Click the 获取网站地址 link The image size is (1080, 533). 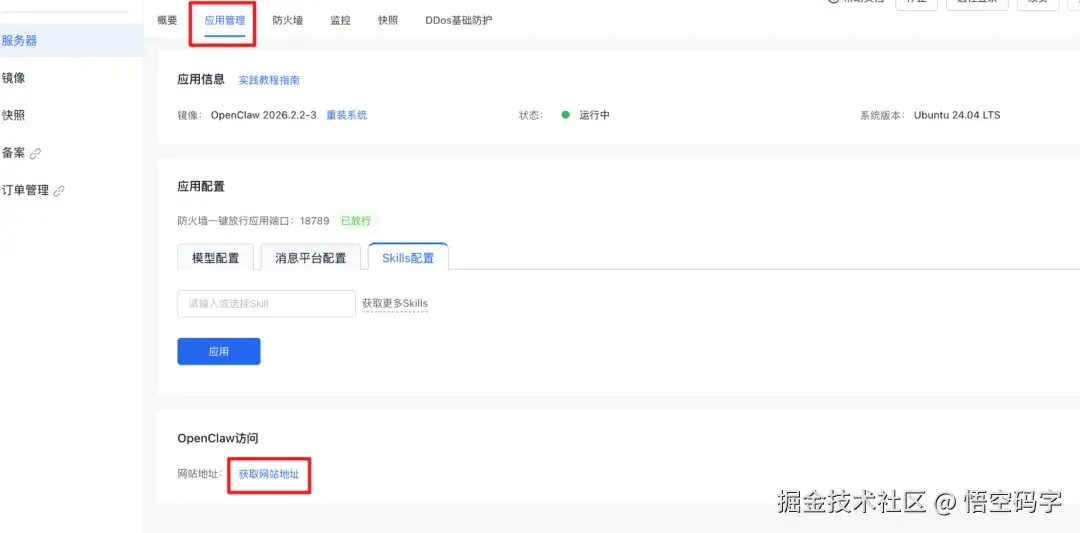(x=269, y=474)
